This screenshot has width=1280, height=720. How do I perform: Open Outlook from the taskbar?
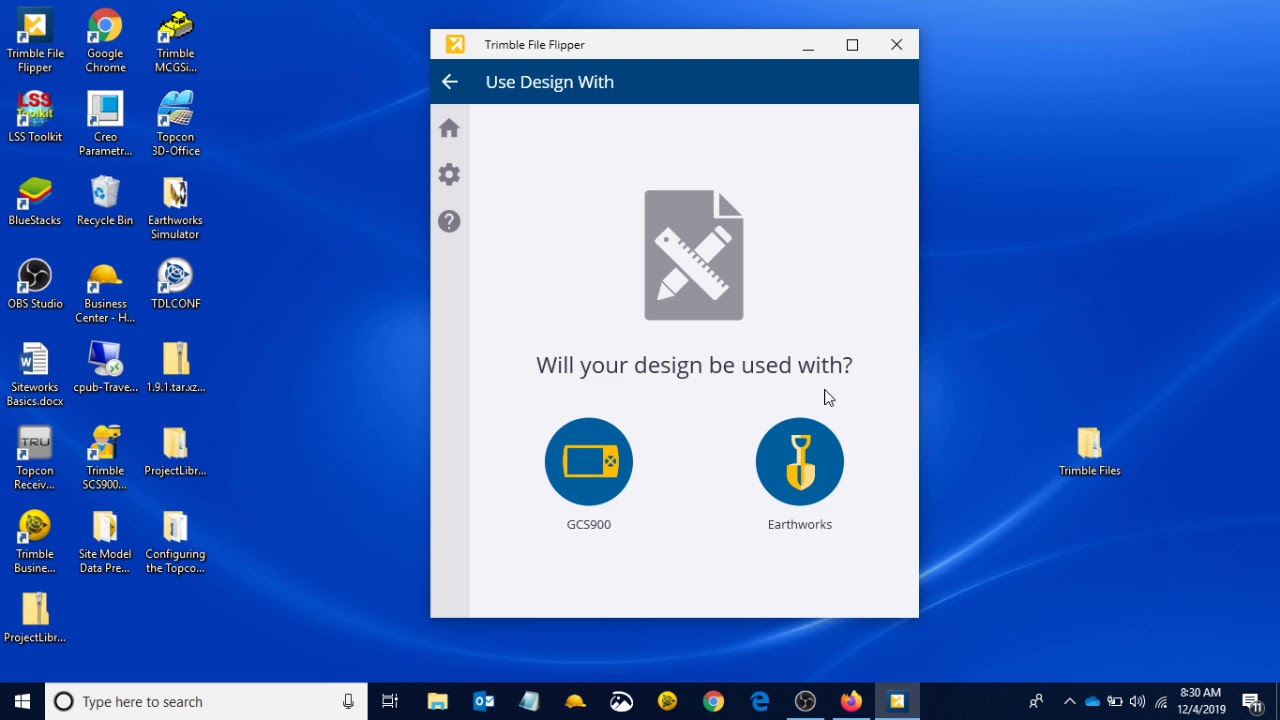[484, 702]
